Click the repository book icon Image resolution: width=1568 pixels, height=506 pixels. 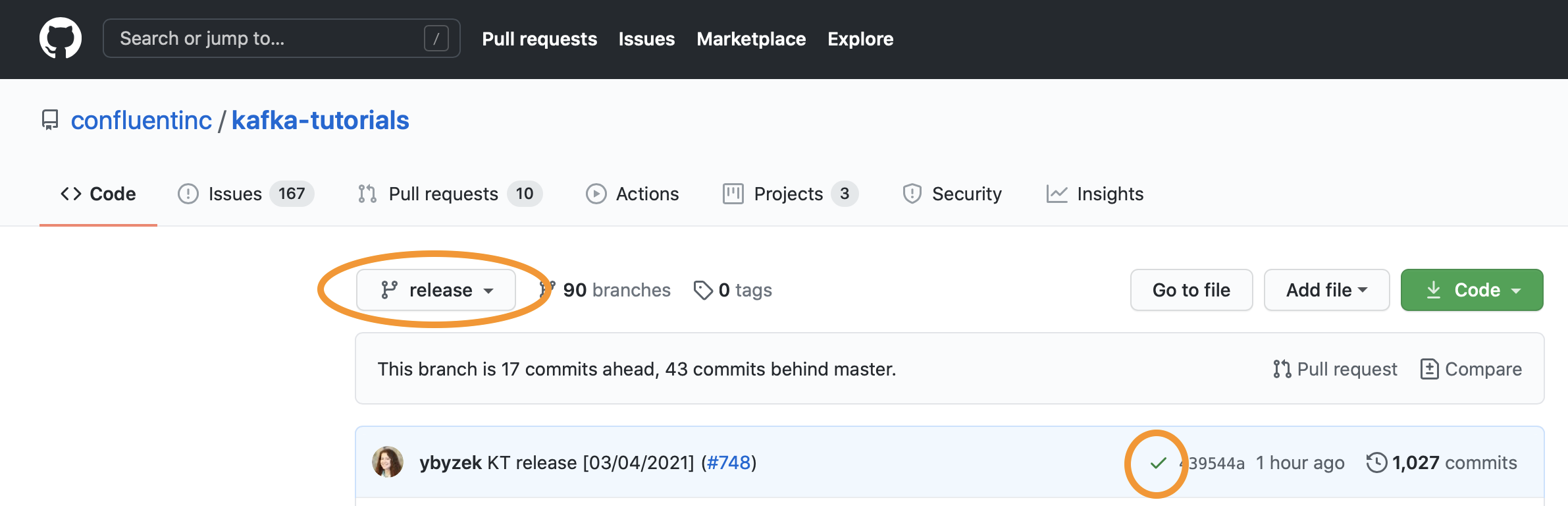coord(50,120)
